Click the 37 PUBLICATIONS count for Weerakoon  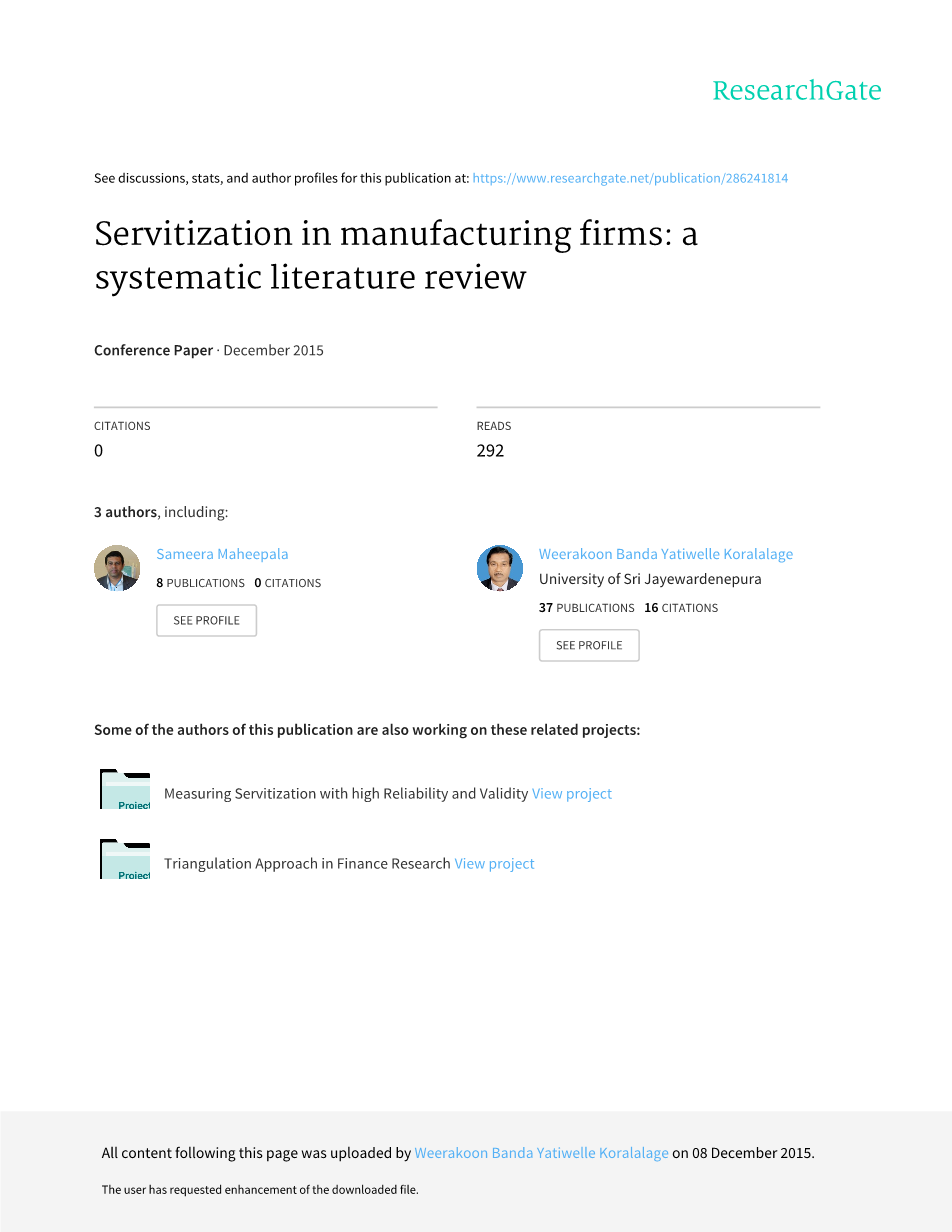point(586,608)
